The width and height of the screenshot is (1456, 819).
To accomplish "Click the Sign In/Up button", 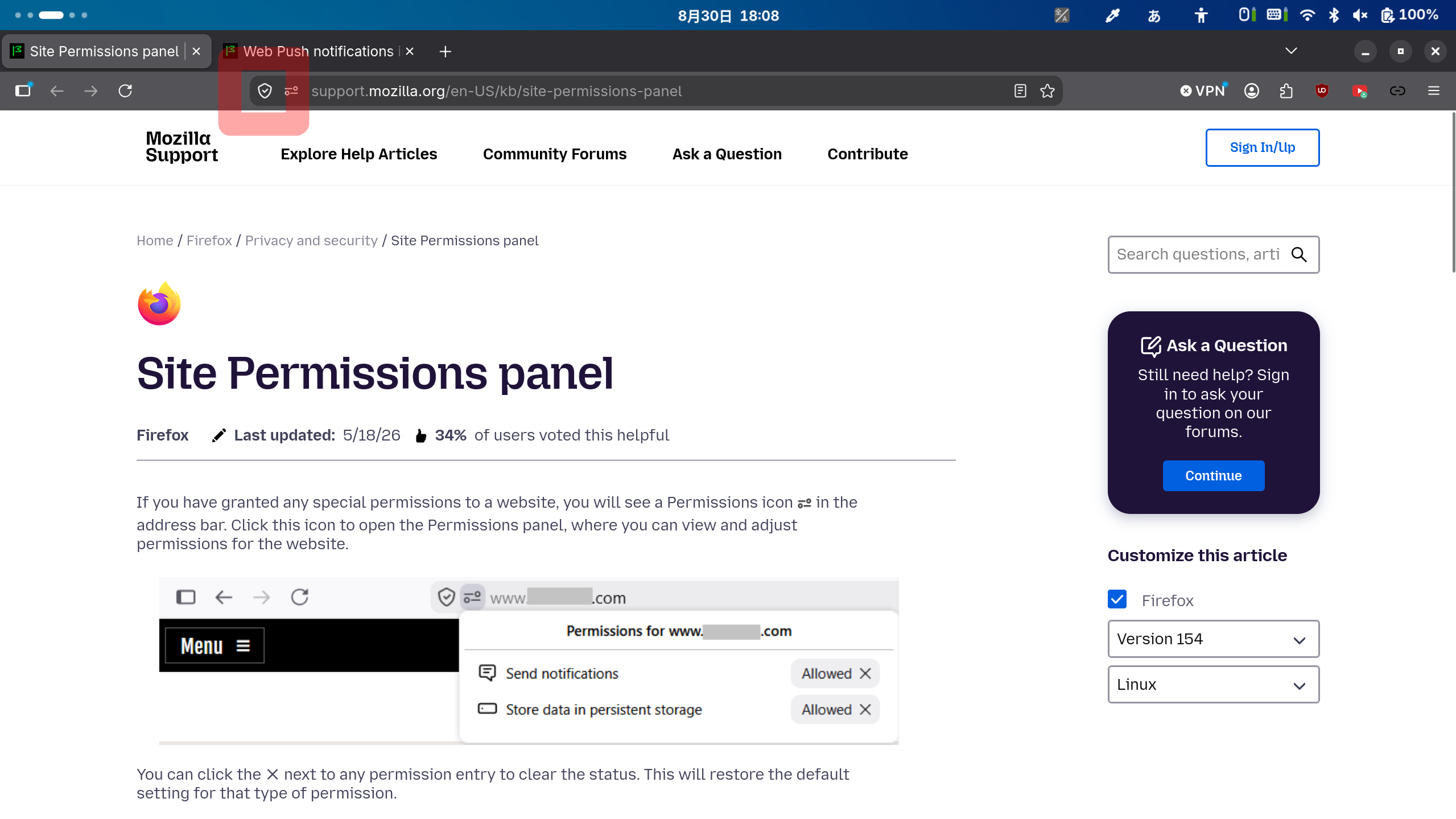I will click(x=1263, y=148).
